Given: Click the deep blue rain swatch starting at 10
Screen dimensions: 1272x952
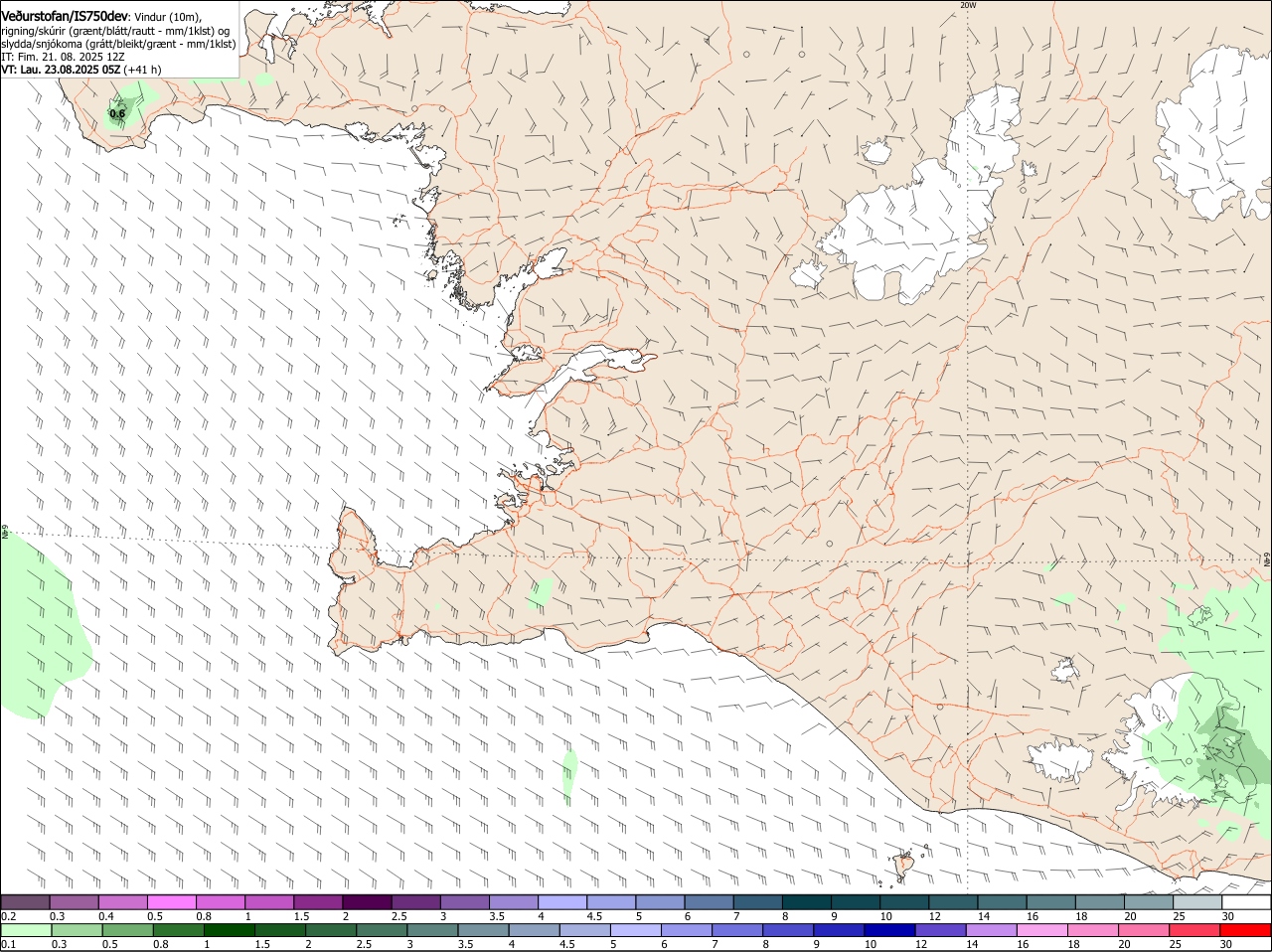Looking at the screenshot, I should pyautogui.click(x=887, y=930).
